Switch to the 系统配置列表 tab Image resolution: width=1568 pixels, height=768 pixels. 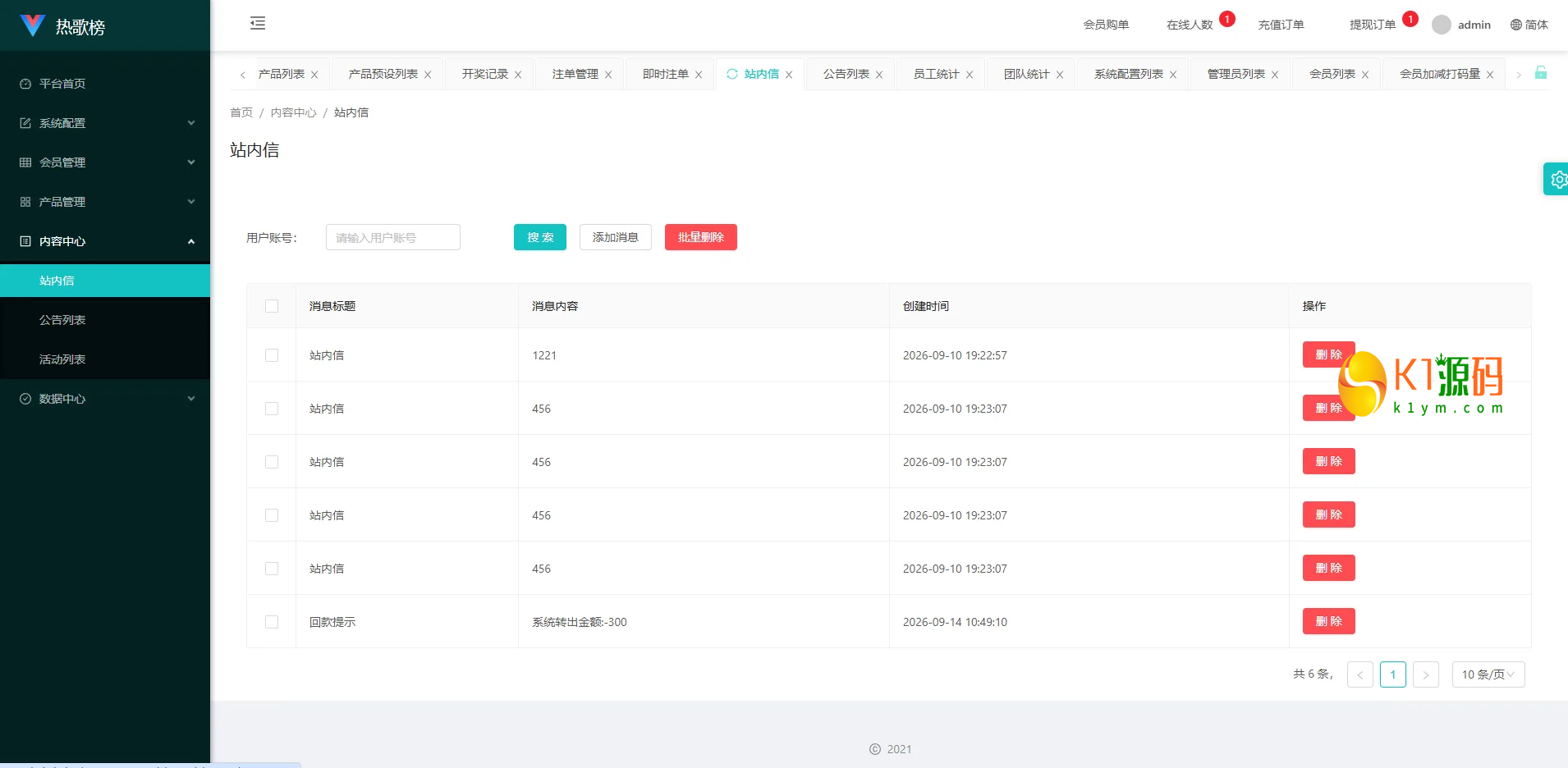click(x=1129, y=74)
